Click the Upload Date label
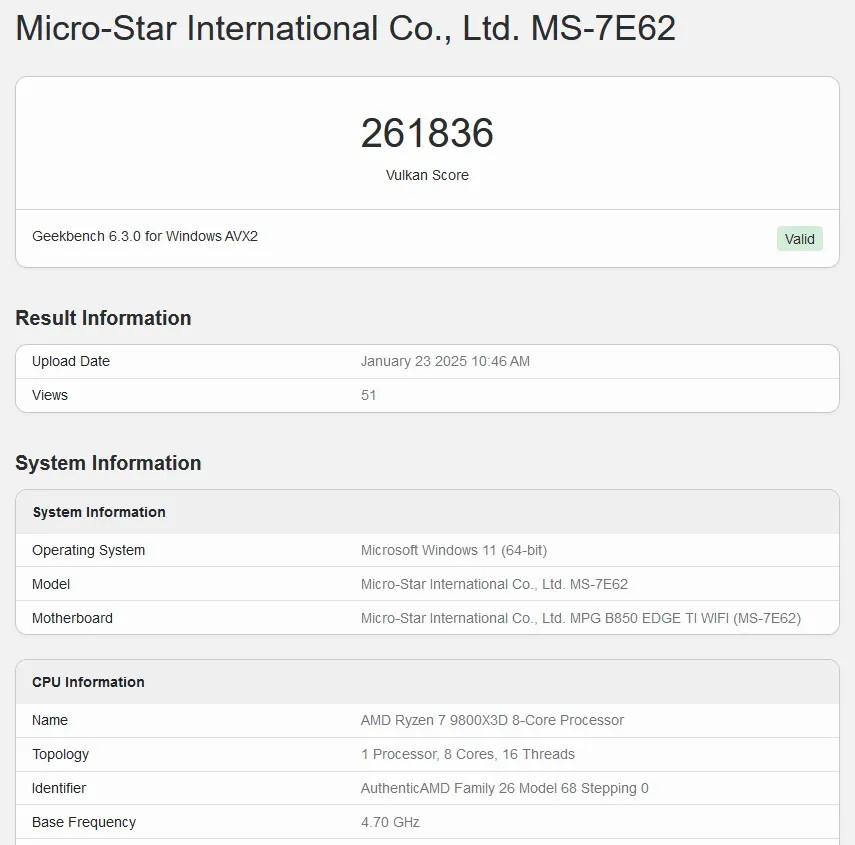Screen dimensions: 855x845 (x=71, y=361)
